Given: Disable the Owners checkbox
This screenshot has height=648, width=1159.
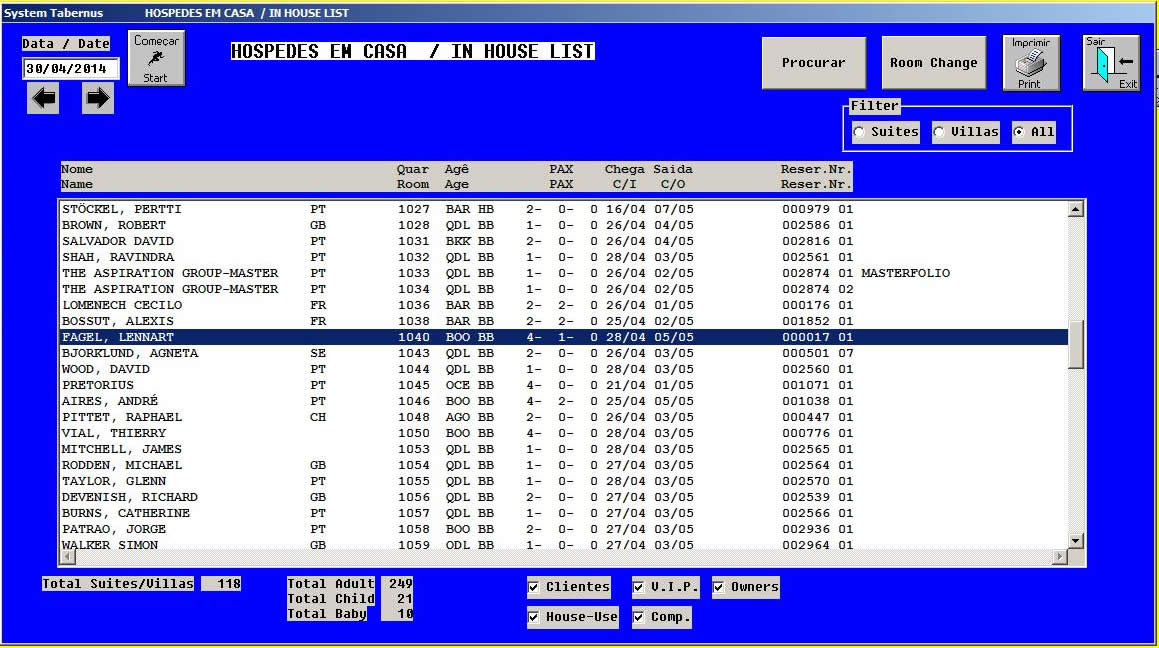Looking at the screenshot, I should [x=720, y=587].
